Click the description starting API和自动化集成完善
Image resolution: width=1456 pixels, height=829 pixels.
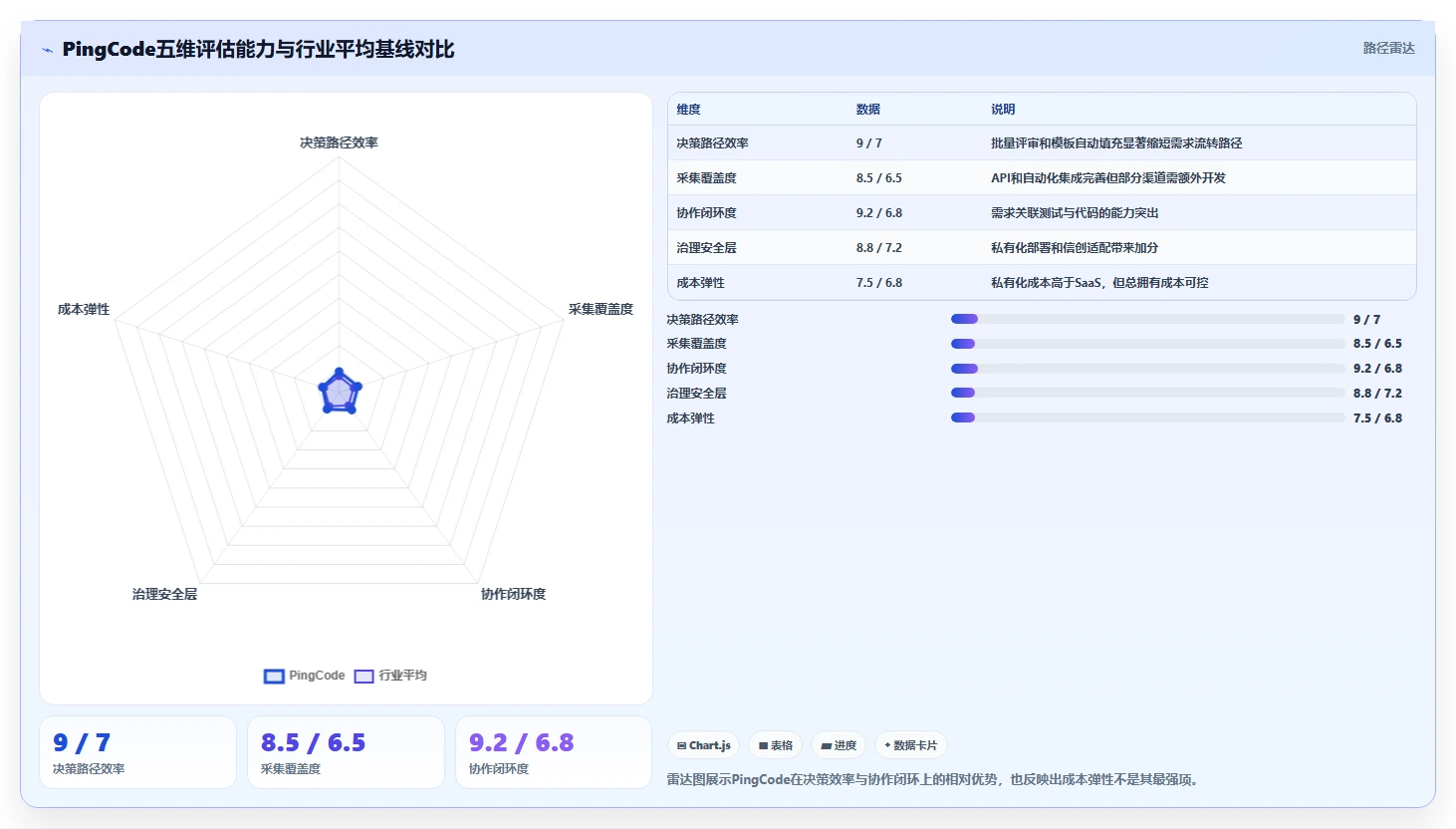click(1108, 178)
